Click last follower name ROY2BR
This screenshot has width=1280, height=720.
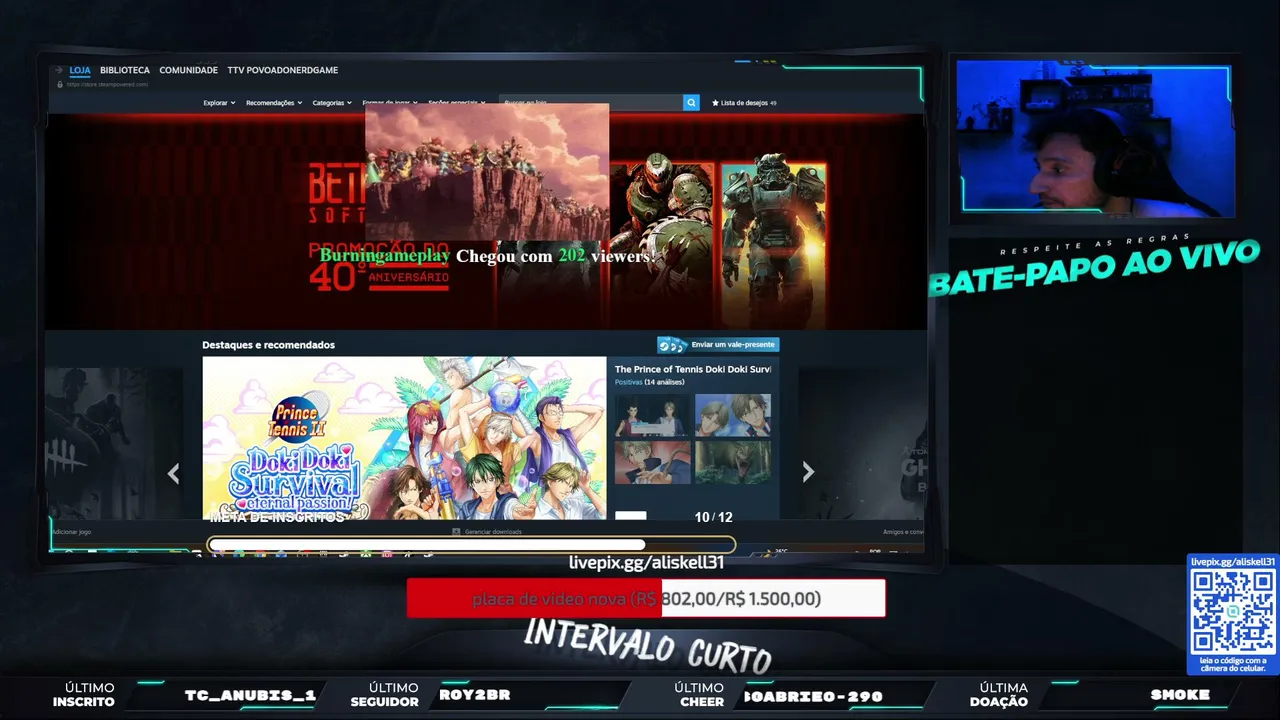coord(475,695)
